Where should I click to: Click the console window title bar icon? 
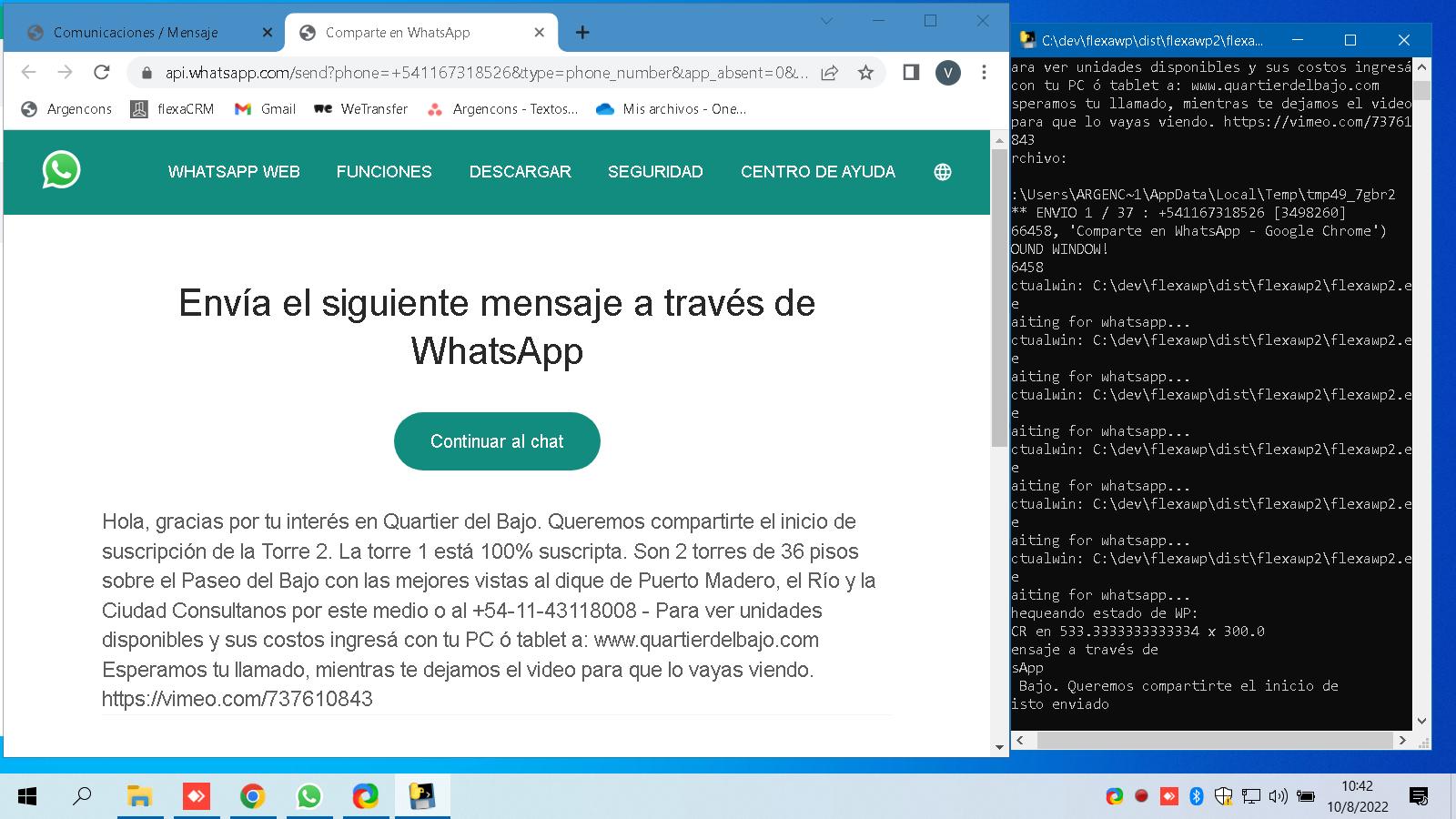point(1027,40)
